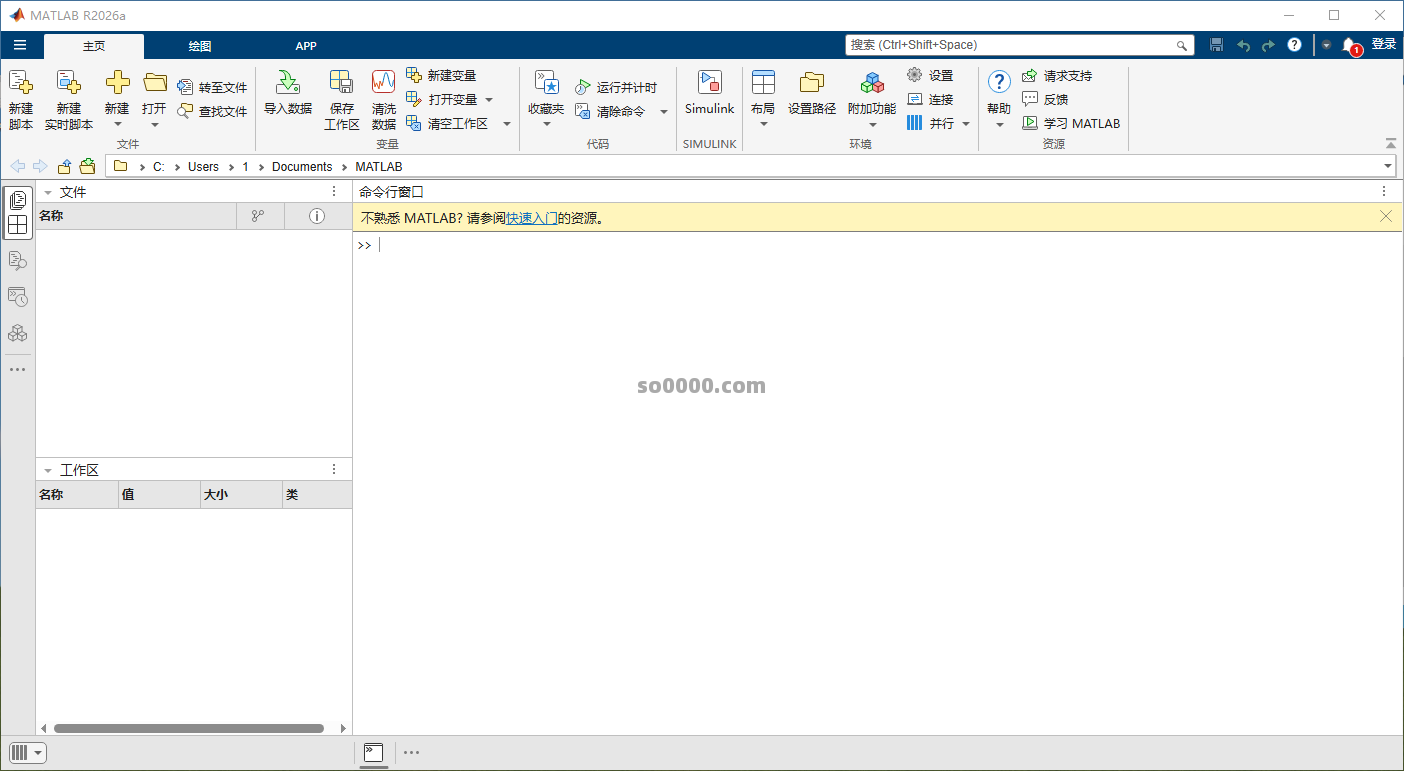Open the layout dropdown in status bar
1404x771 pixels.
pos(27,753)
